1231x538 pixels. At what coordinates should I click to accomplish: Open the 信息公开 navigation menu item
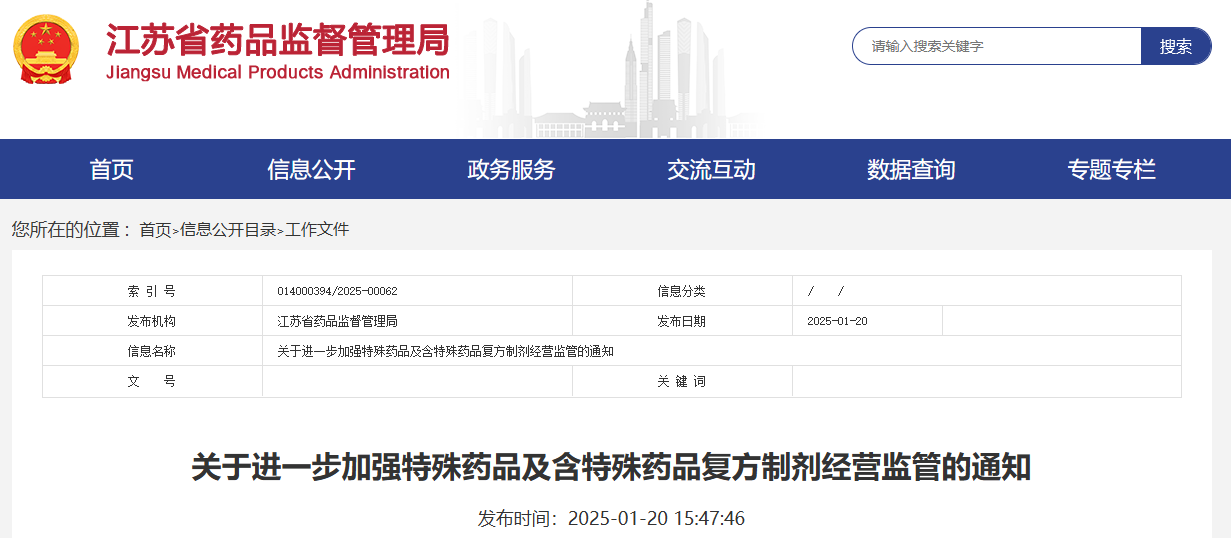(312, 169)
